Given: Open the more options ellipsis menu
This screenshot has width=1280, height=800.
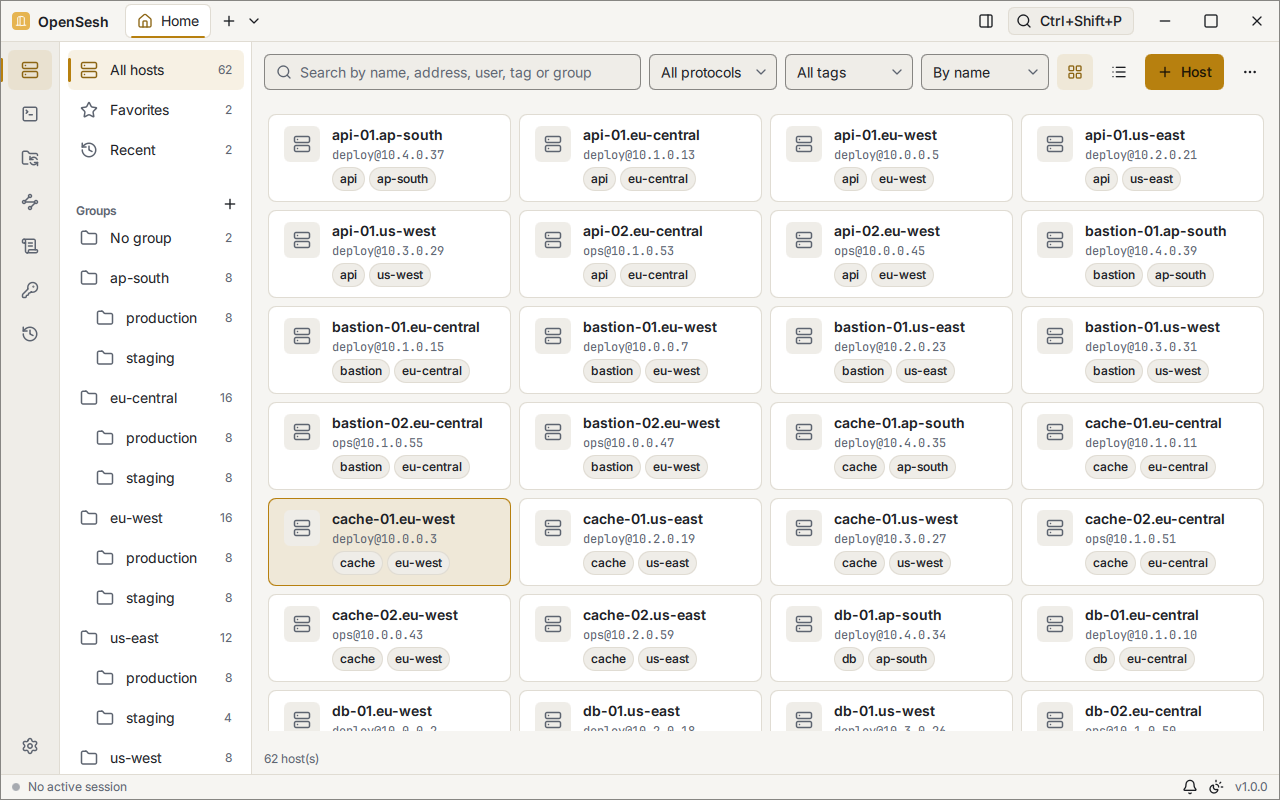Looking at the screenshot, I should pyautogui.click(x=1250, y=72).
